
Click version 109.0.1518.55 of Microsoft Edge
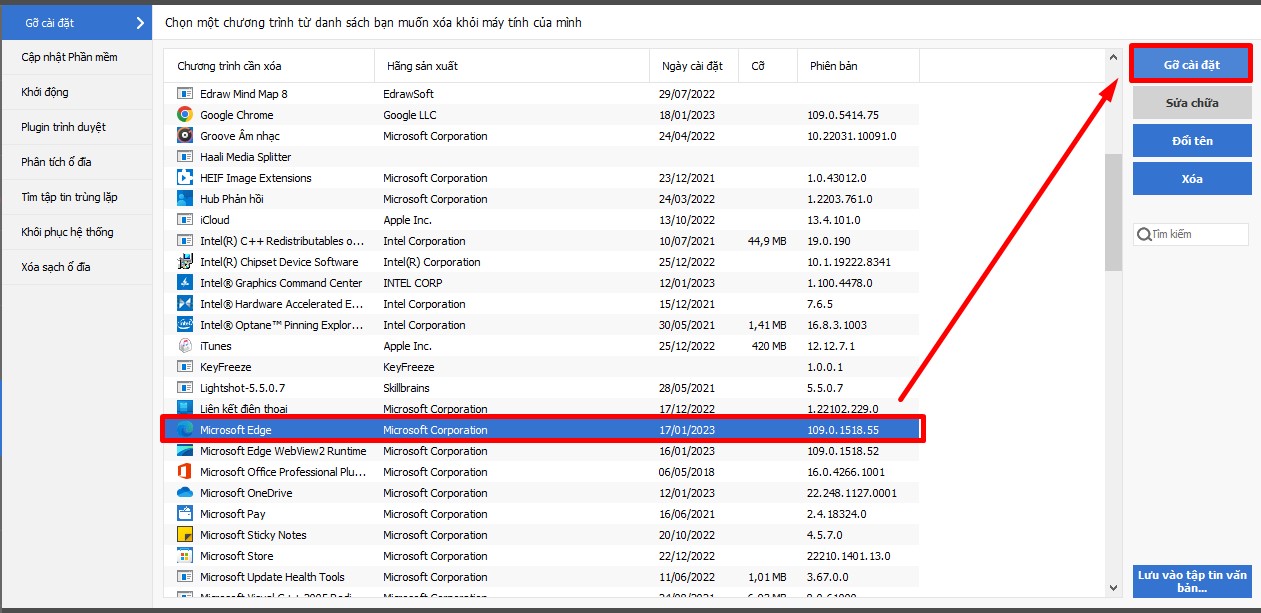(843, 430)
